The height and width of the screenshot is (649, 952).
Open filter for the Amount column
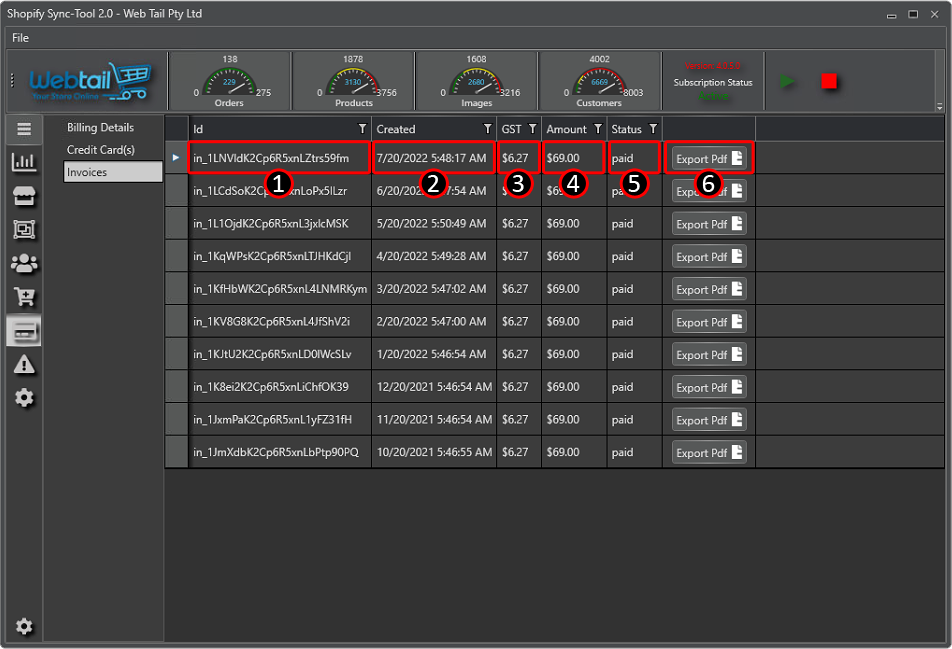(597, 129)
